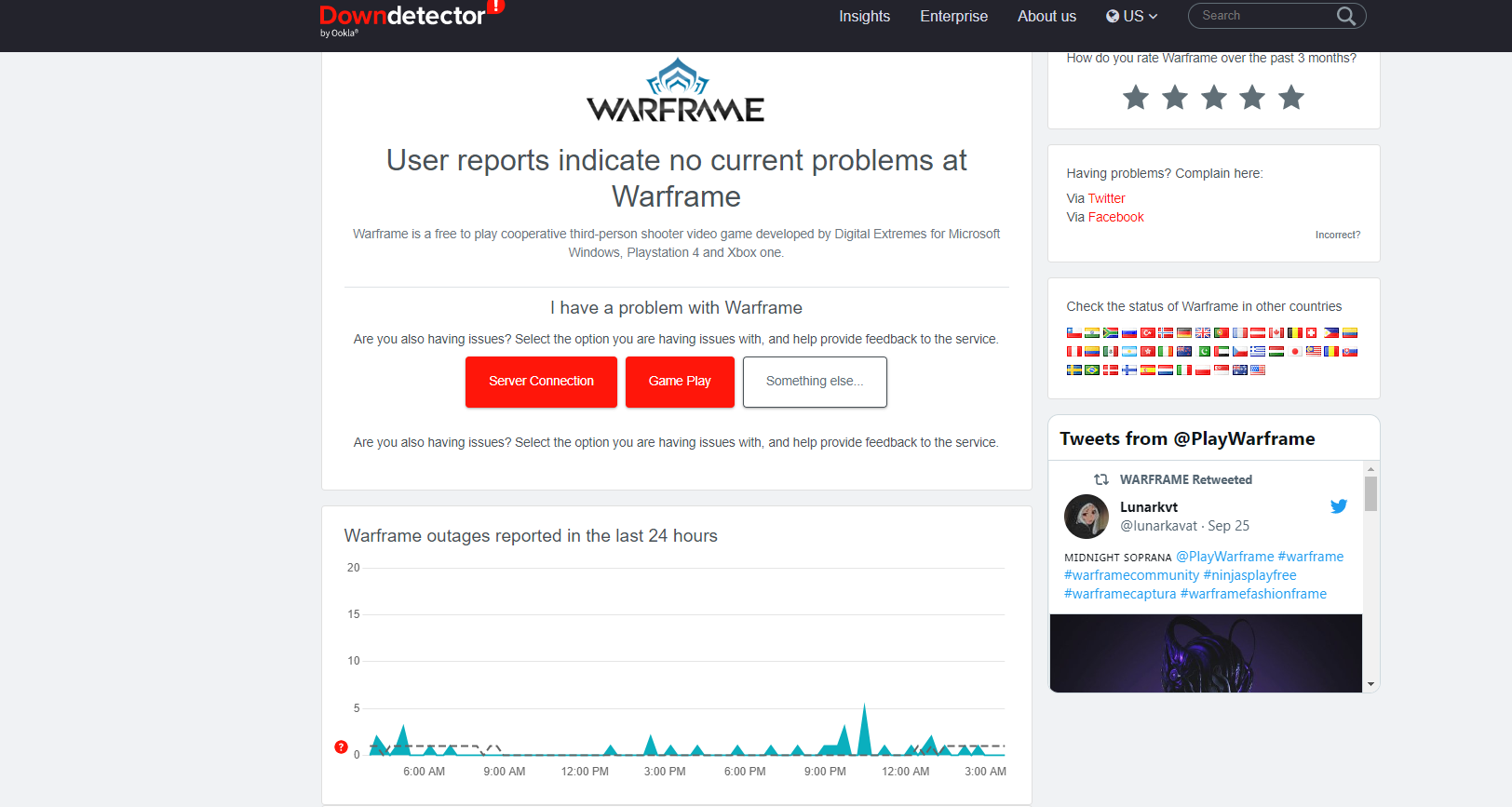Viewport: 1512px width, 807px height.
Task: Select the Germany flag
Action: pyautogui.click(x=1184, y=332)
